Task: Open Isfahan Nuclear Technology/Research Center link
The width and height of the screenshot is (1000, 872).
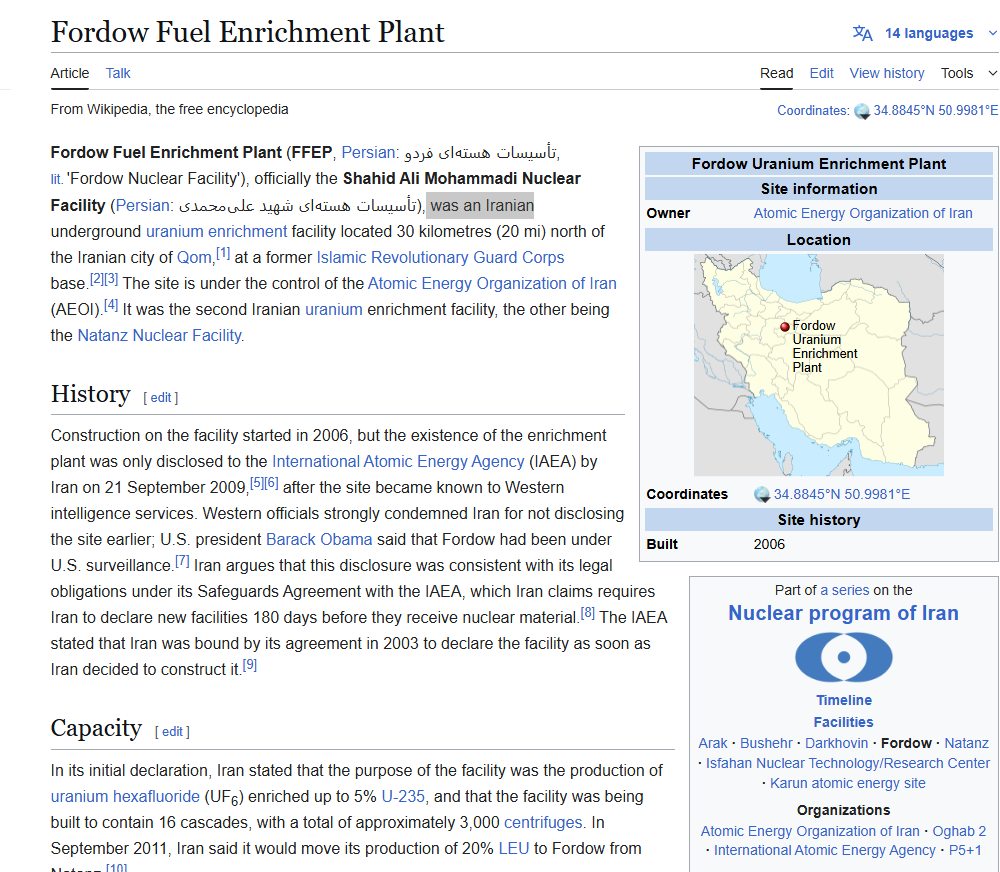Action: [848, 763]
